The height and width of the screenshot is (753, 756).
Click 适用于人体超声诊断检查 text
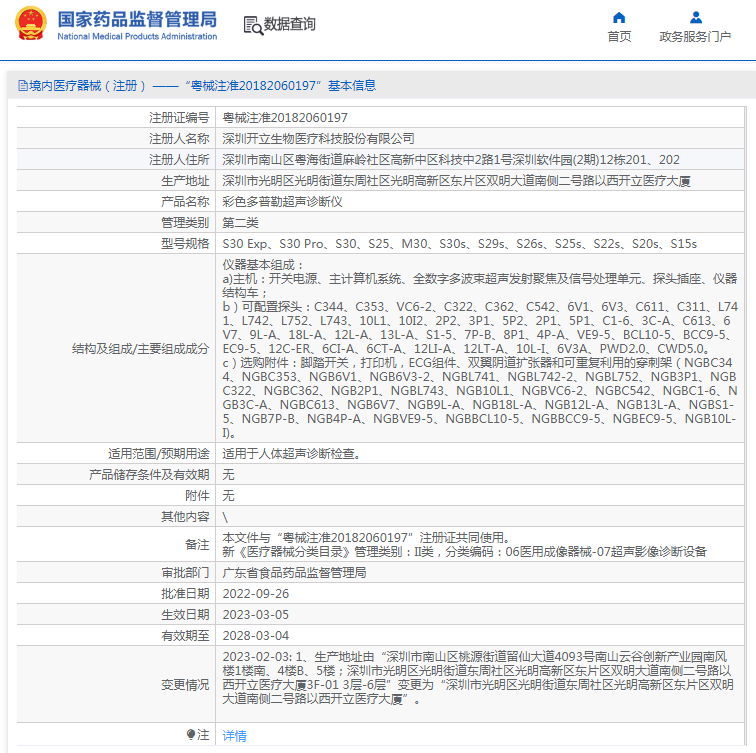[291, 454]
